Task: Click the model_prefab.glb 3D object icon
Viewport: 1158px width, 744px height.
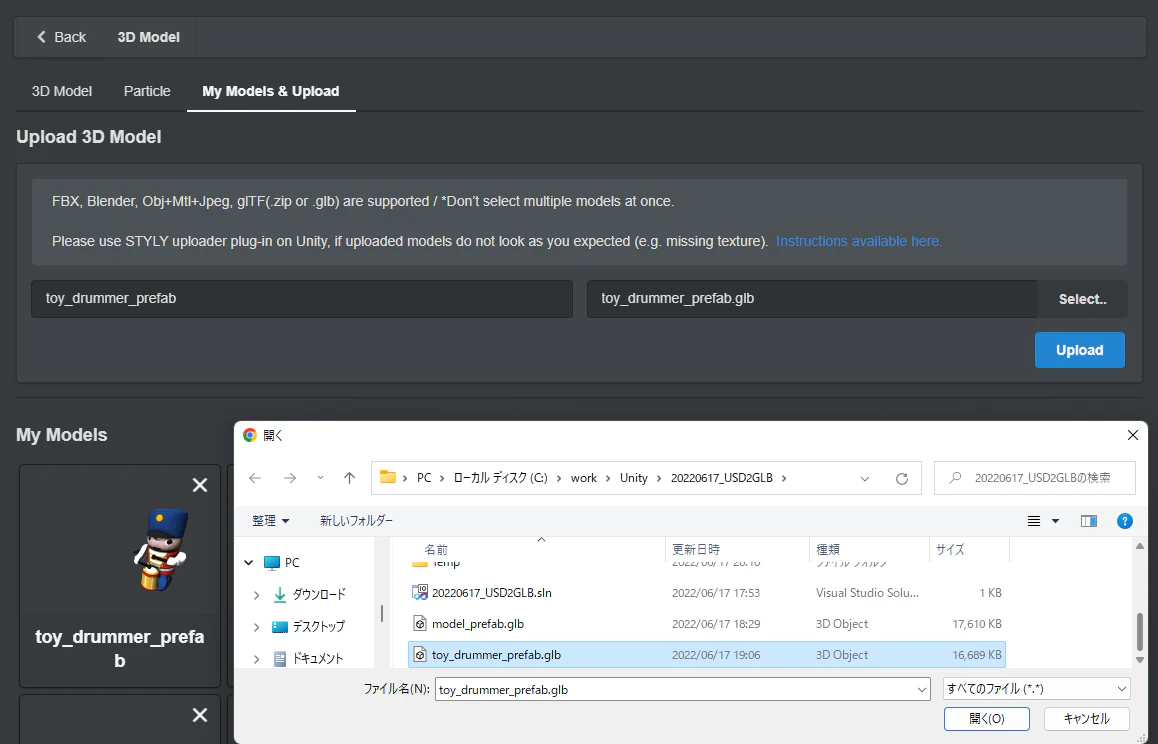Action: [x=419, y=624]
